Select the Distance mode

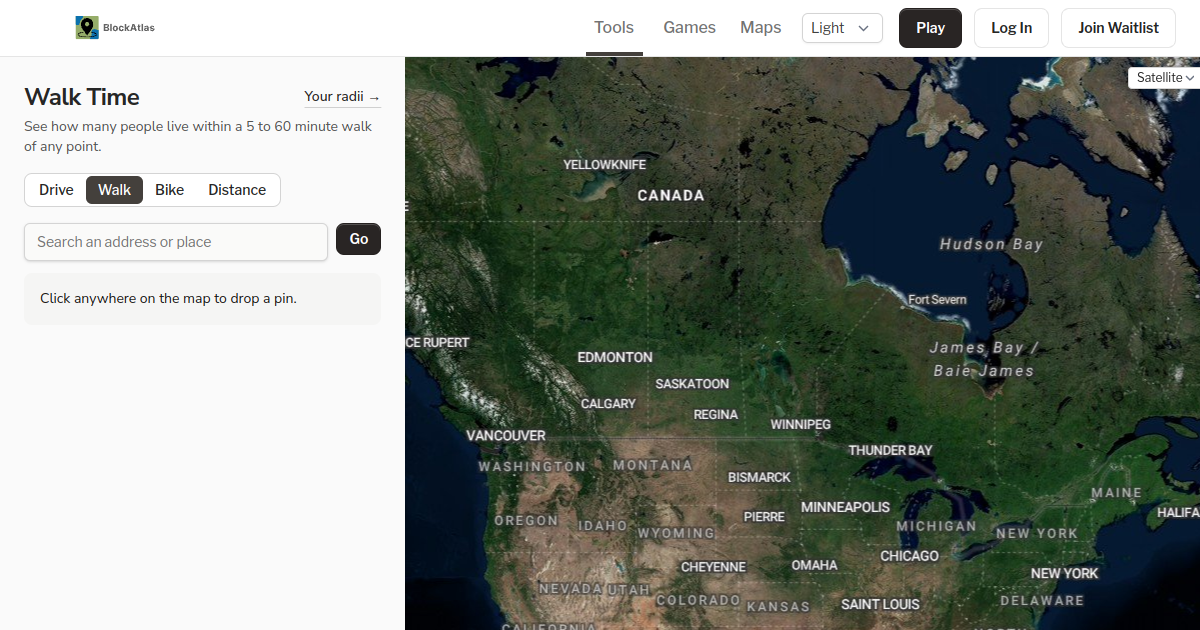point(237,190)
